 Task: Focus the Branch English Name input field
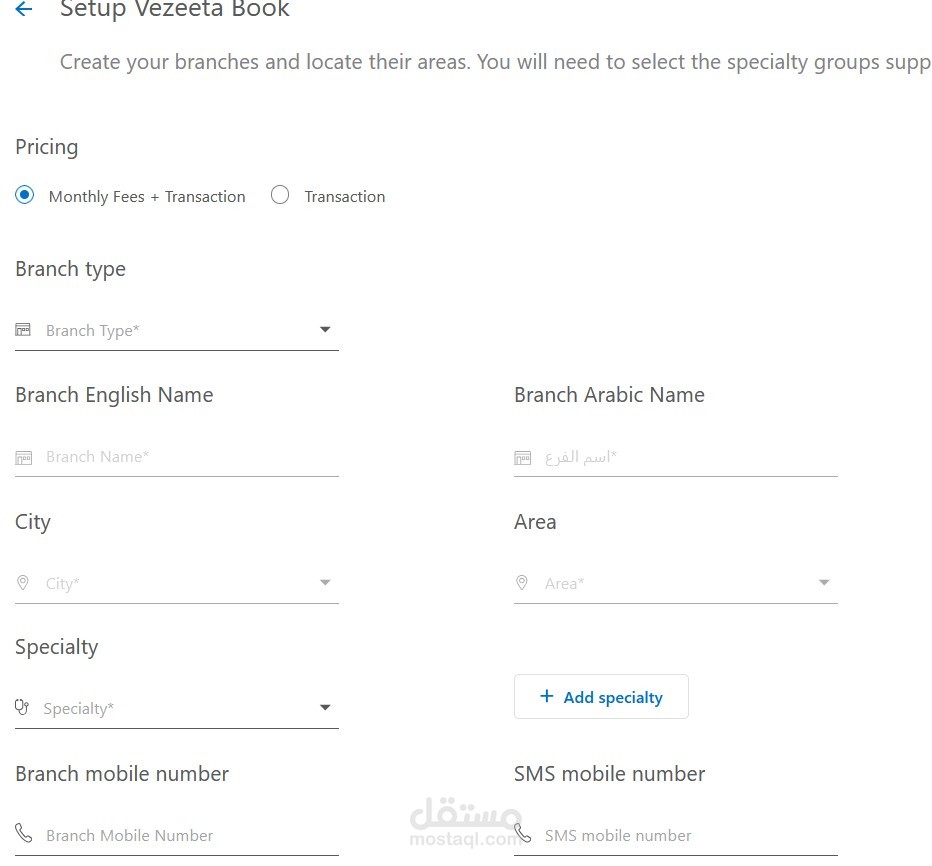[190, 457]
